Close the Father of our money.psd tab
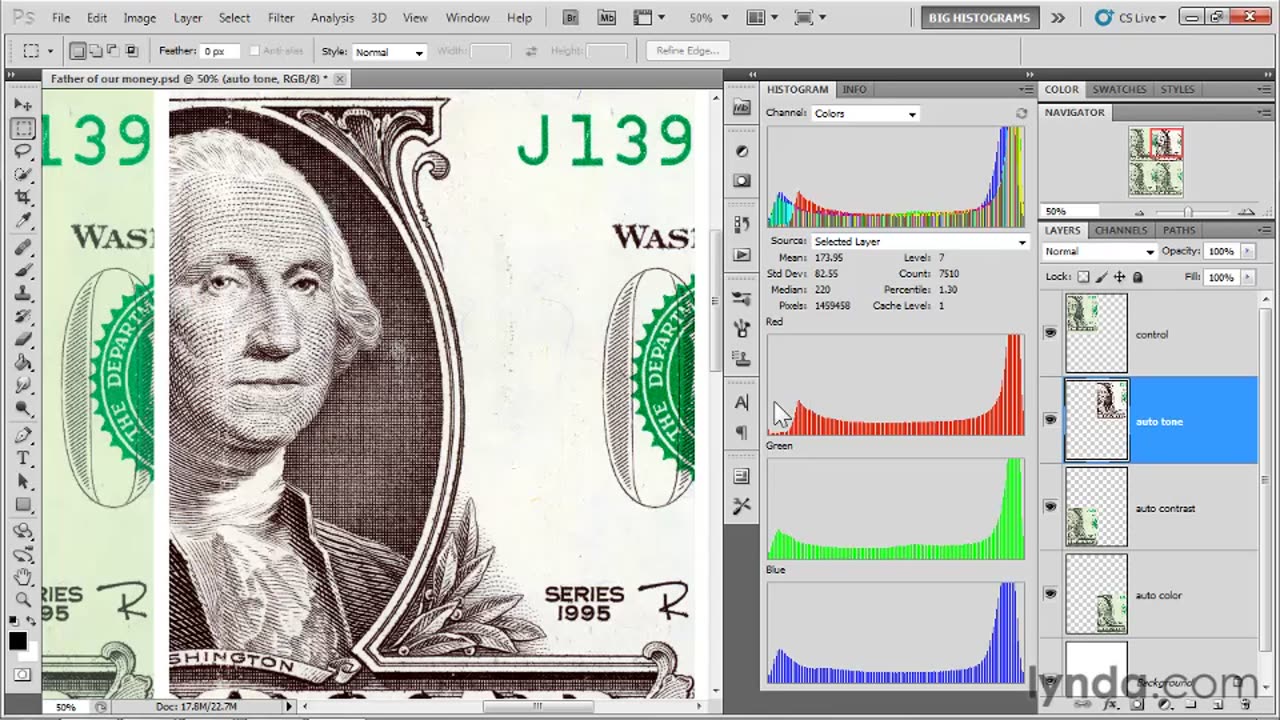The image size is (1280, 720). (x=340, y=78)
